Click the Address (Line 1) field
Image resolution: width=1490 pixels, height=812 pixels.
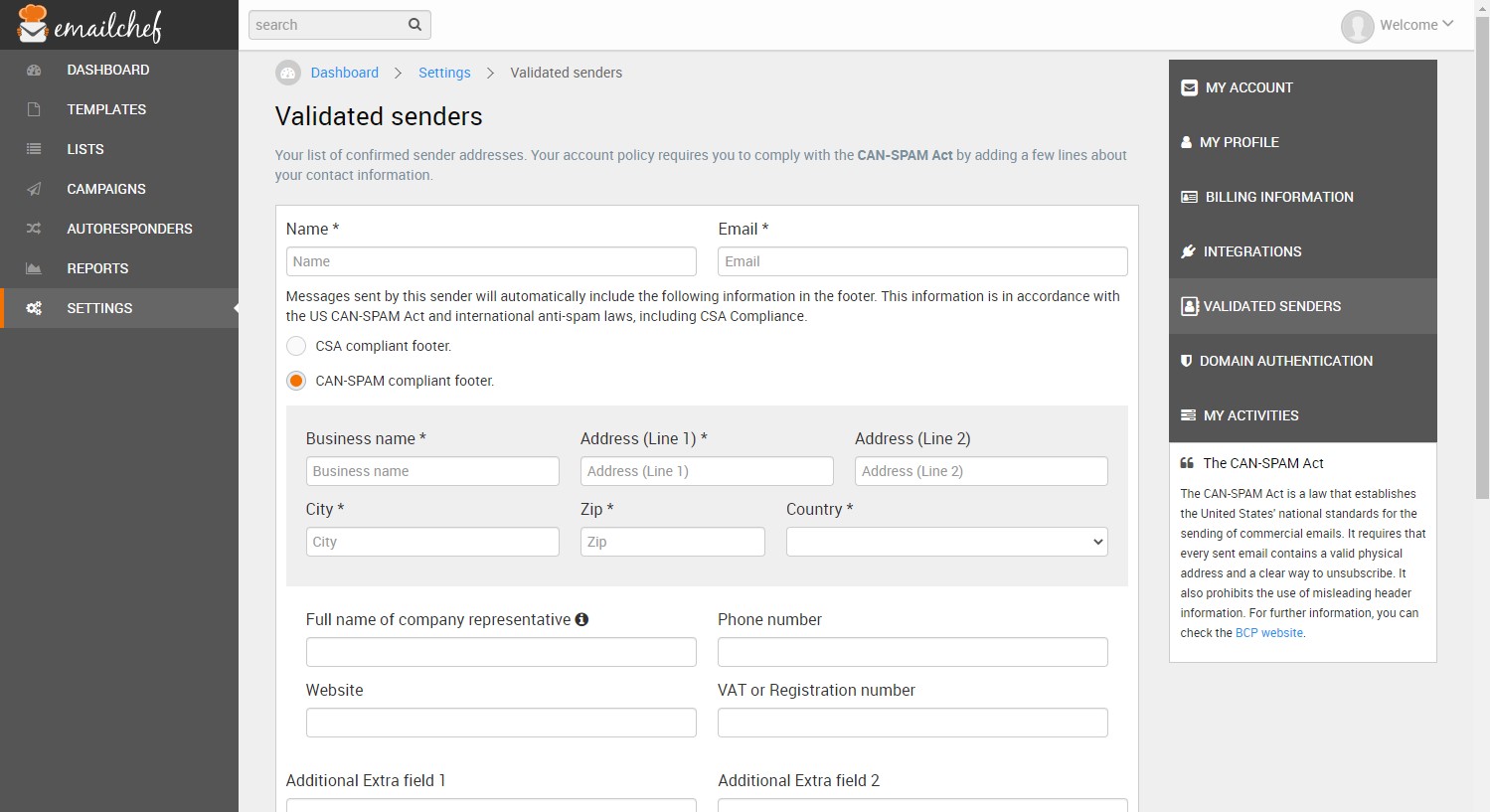(707, 471)
